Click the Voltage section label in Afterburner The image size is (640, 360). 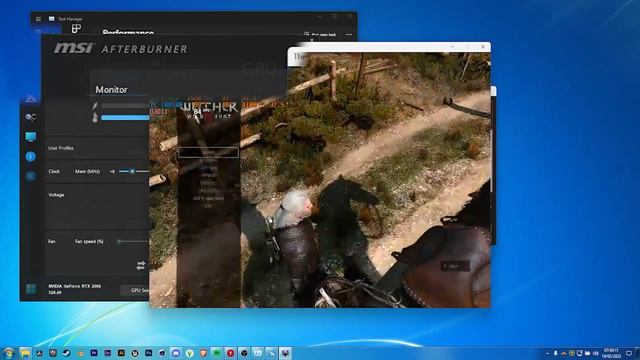tap(56, 195)
